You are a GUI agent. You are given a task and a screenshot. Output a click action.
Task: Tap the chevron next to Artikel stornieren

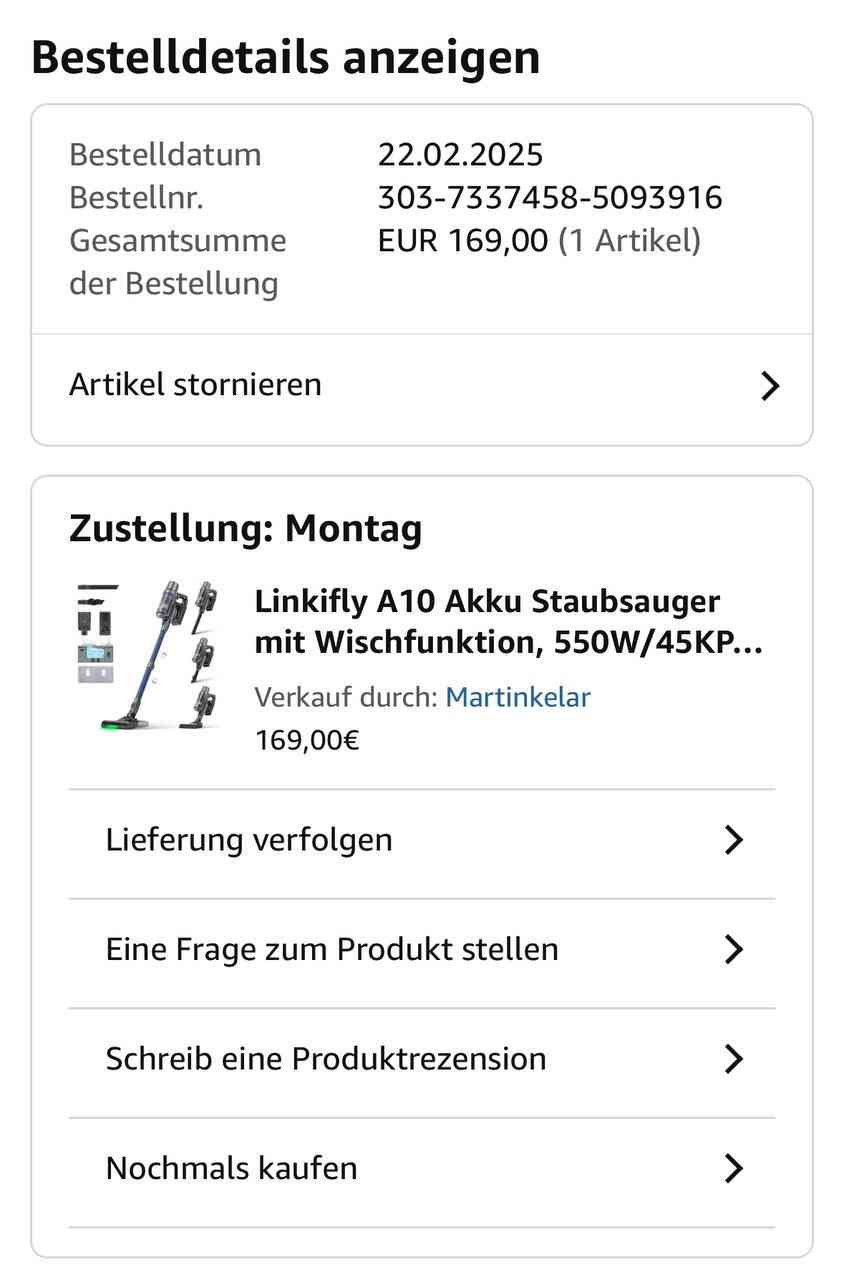[769, 386]
